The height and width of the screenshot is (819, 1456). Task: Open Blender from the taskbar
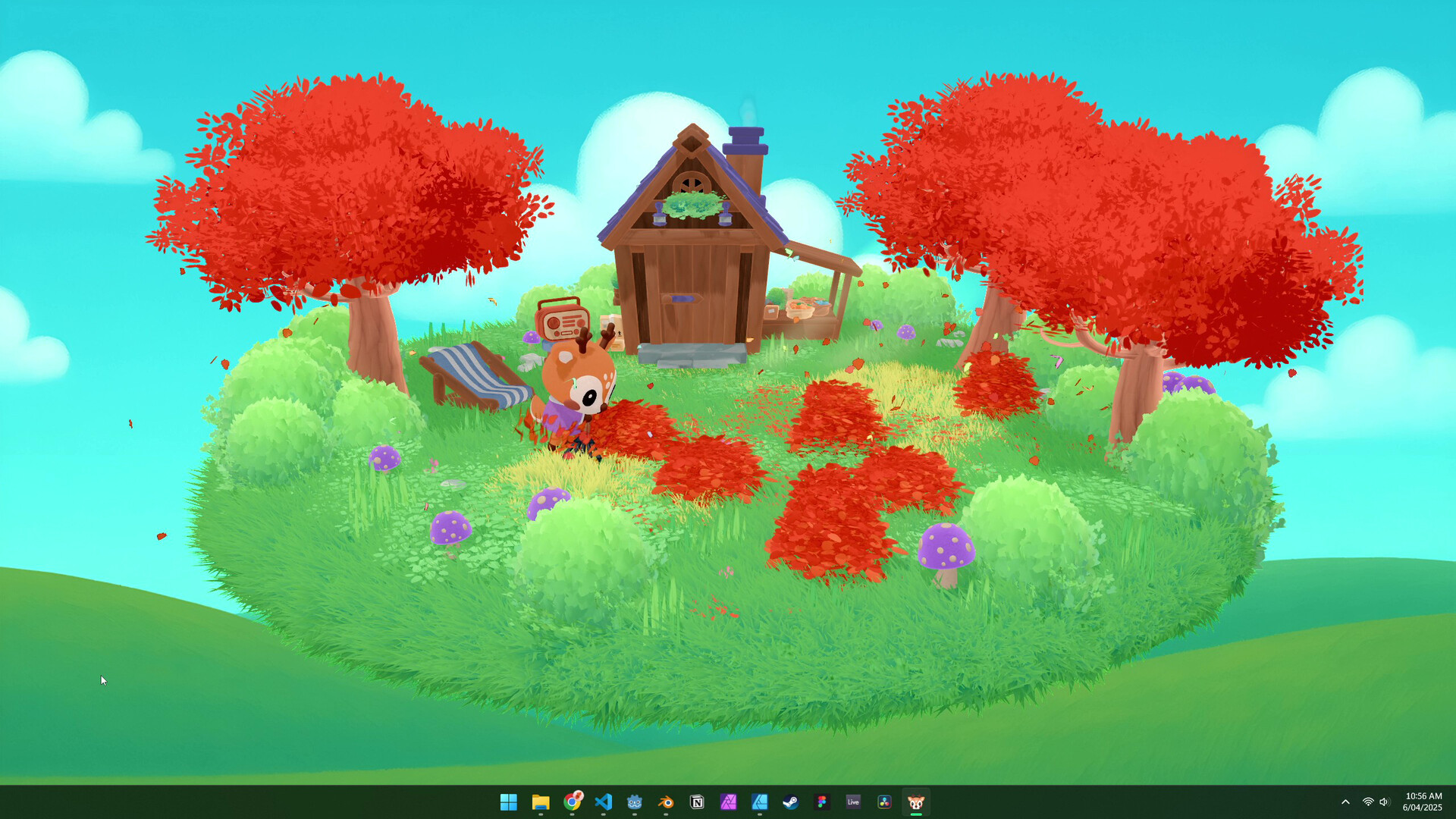666,802
